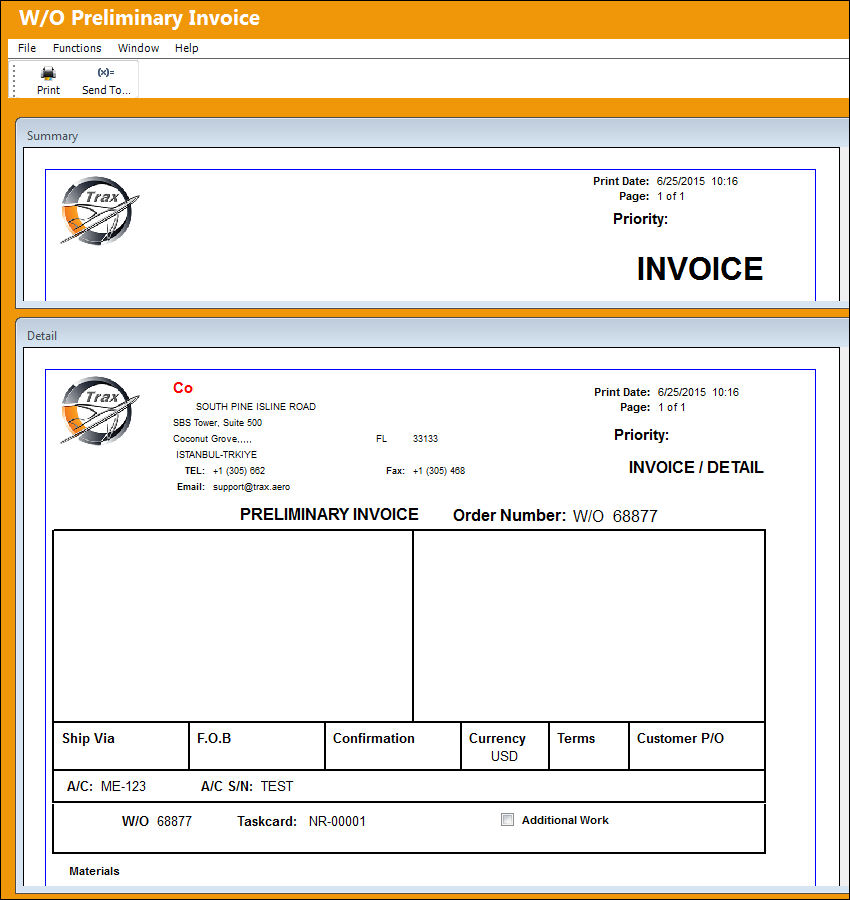This screenshot has height=900, width=850.
Task: Click order number value 68877 in header
Action: coord(635,516)
